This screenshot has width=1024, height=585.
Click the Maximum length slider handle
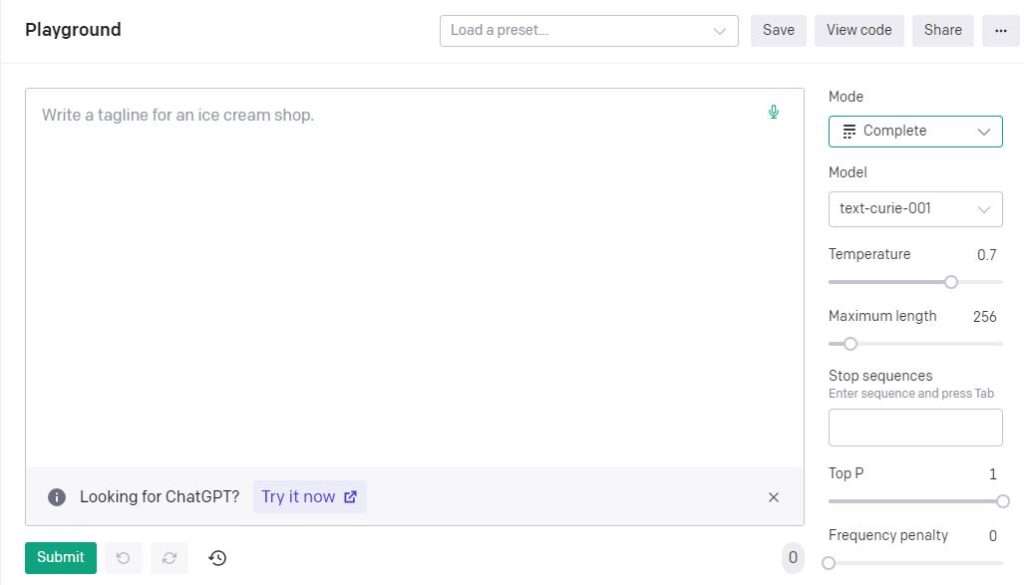tap(850, 343)
